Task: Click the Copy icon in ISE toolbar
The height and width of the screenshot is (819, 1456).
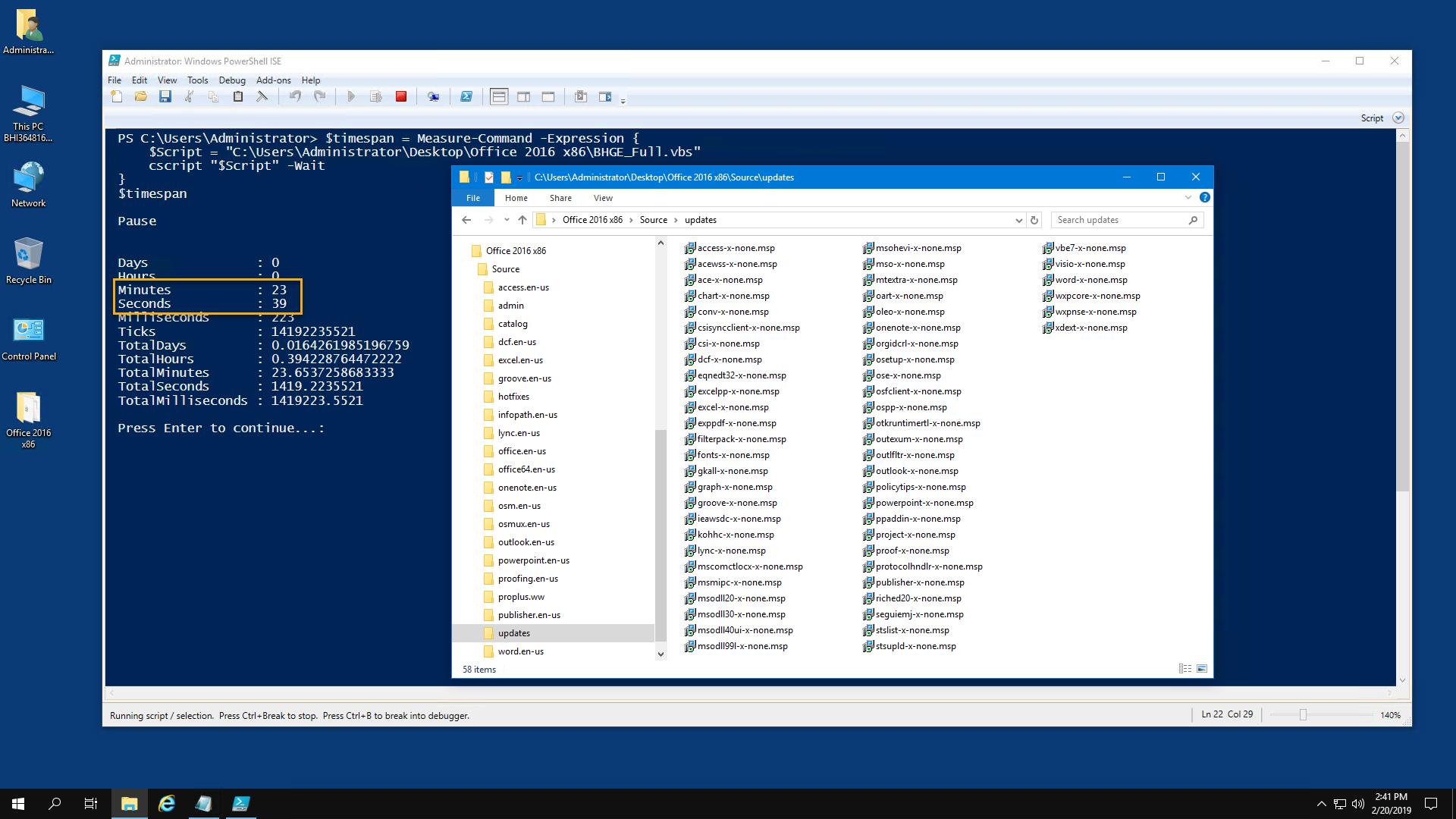Action: tap(213, 96)
